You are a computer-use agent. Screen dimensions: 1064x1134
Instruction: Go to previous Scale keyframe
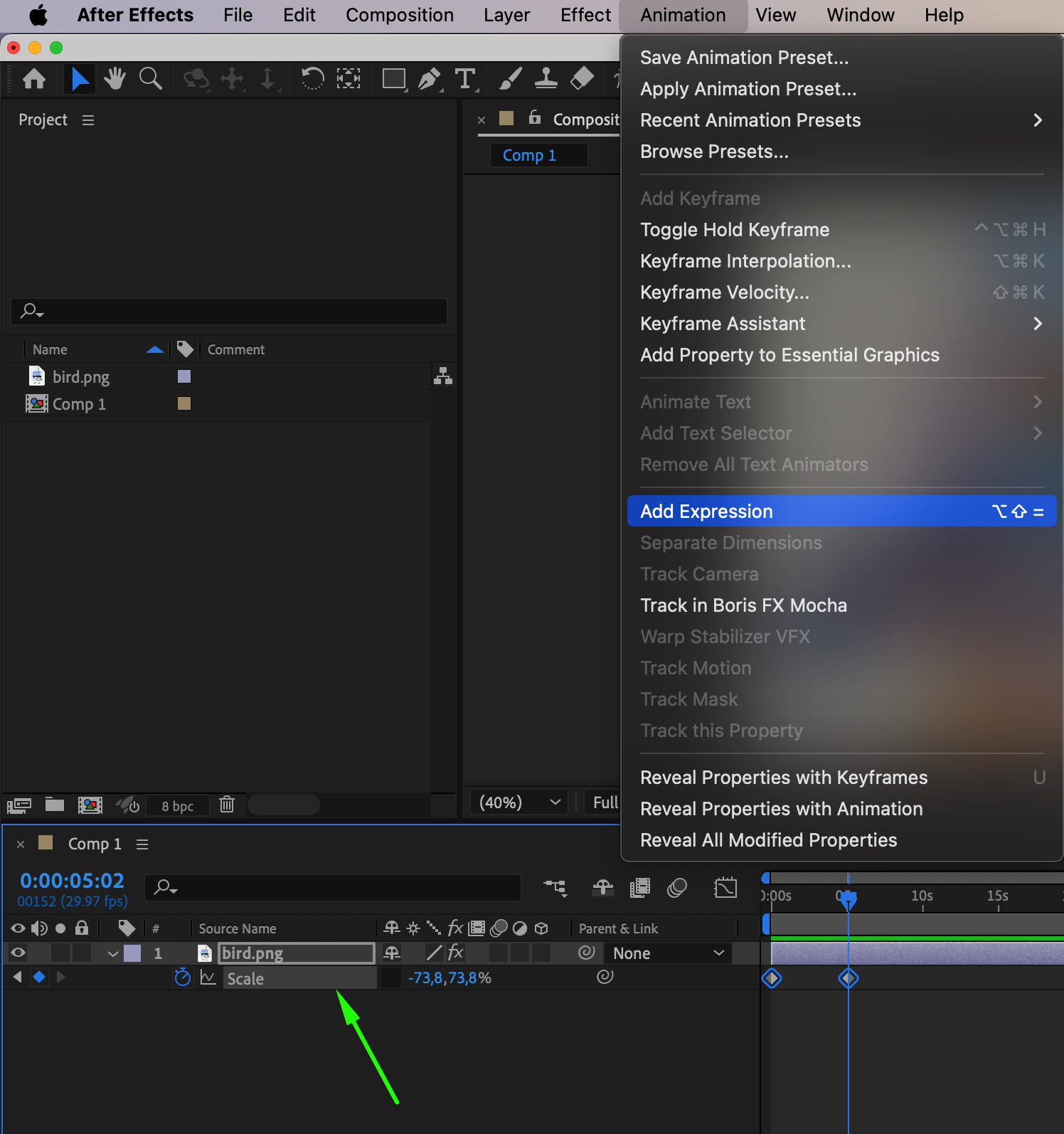[18, 977]
